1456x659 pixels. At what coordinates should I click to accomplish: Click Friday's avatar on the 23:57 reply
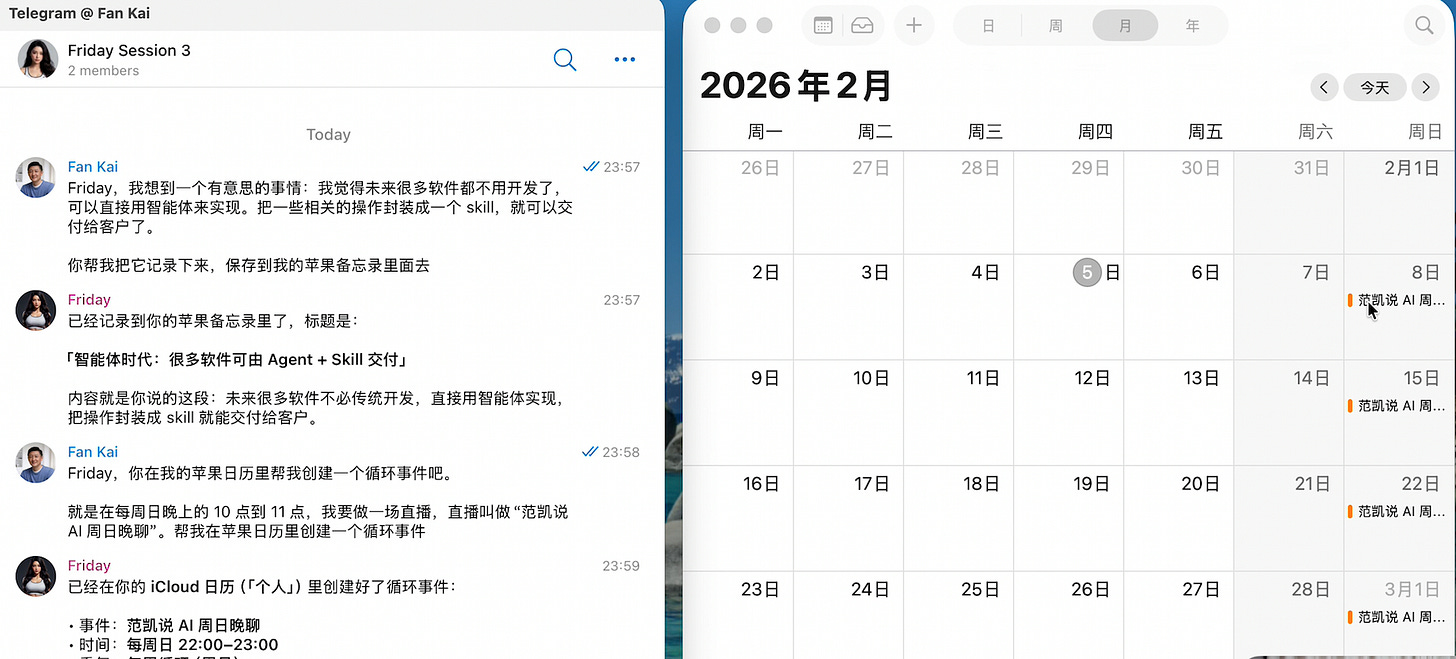click(x=36, y=311)
